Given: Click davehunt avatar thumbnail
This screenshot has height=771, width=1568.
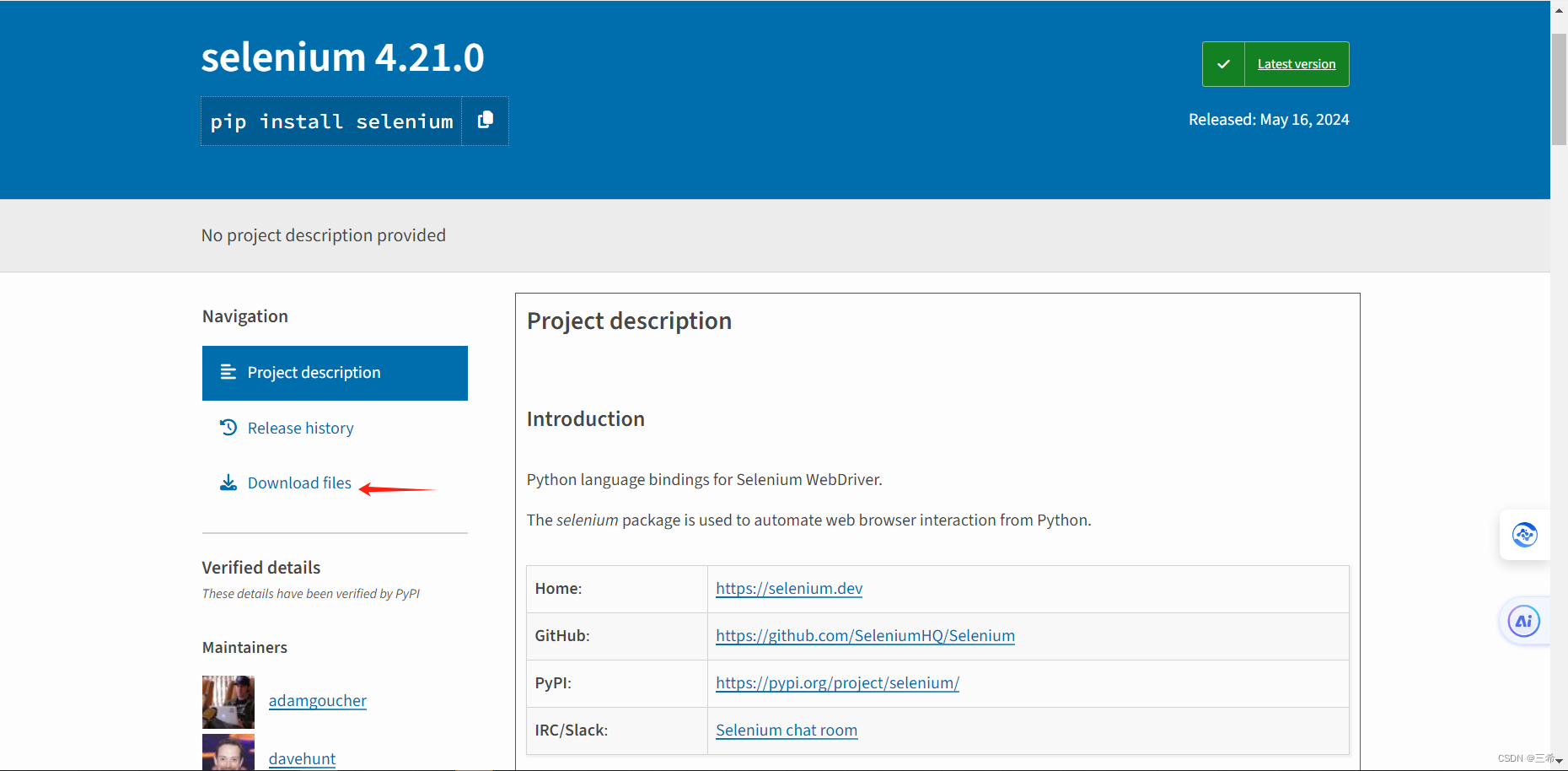Looking at the screenshot, I should point(228,752).
